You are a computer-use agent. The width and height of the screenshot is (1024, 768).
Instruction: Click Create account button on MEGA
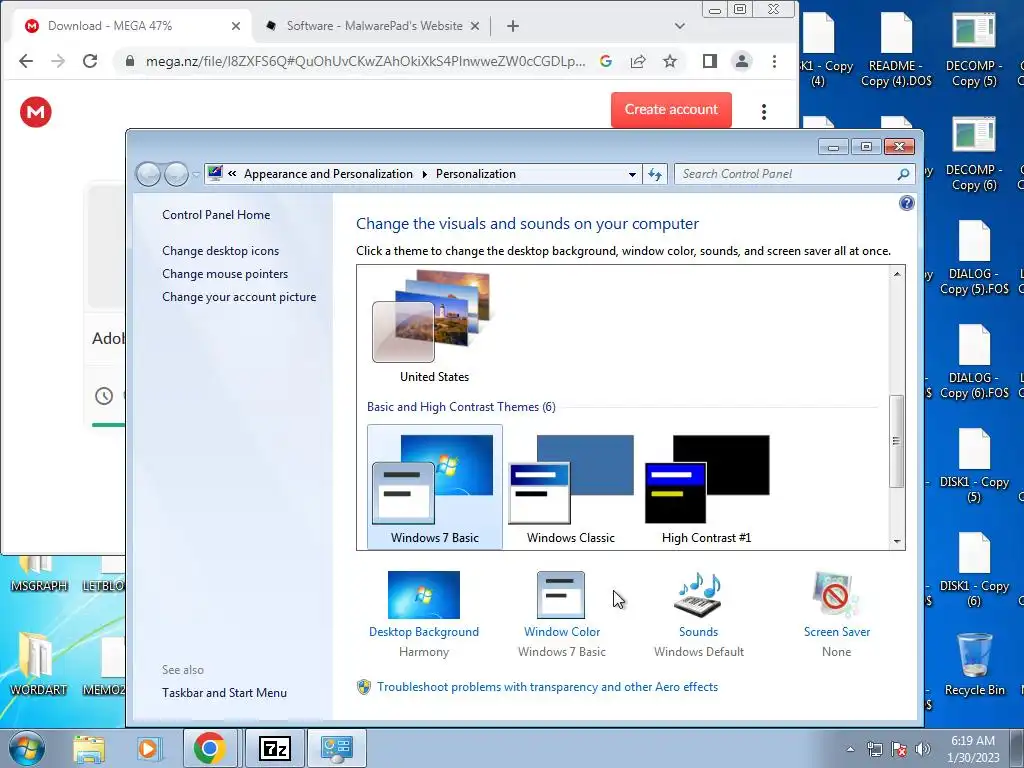(x=671, y=110)
